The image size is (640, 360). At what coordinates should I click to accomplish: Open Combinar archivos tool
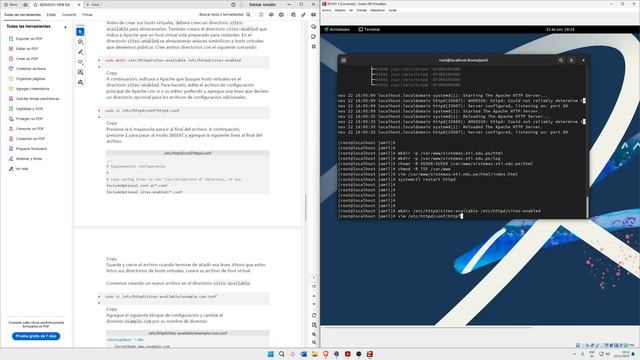[x=27, y=69]
